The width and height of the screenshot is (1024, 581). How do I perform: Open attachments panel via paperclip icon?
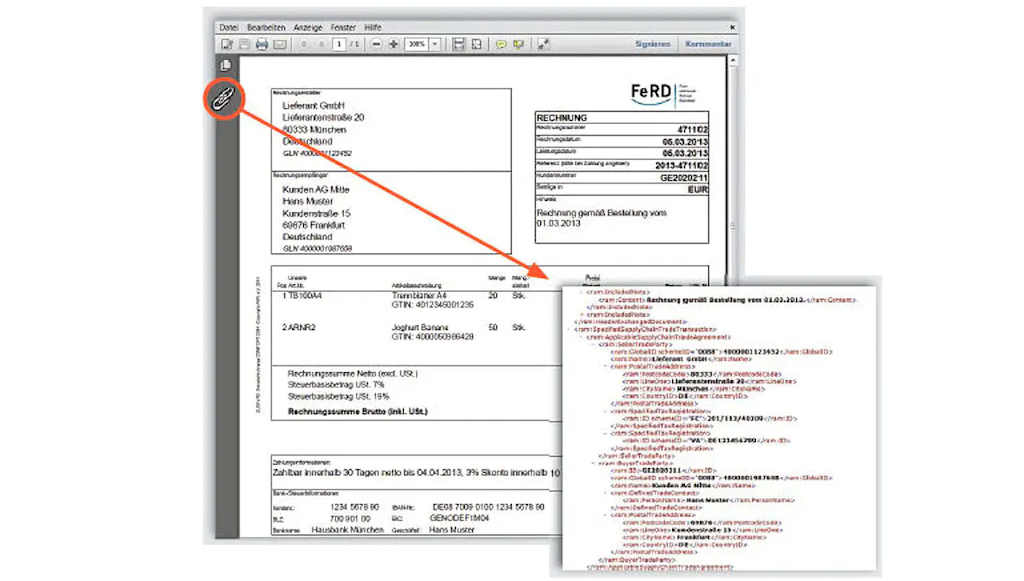[224, 99]
